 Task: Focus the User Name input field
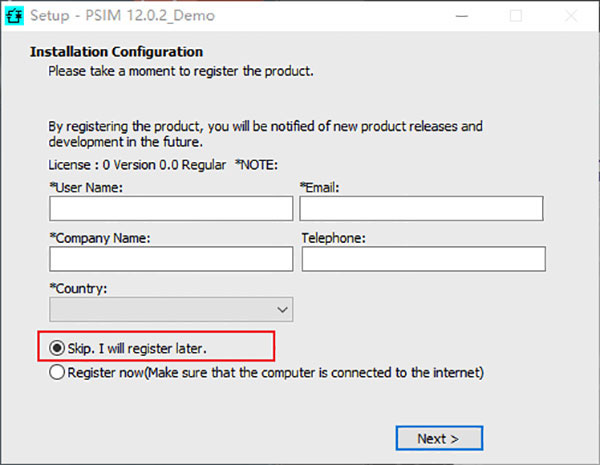[171, 208]
